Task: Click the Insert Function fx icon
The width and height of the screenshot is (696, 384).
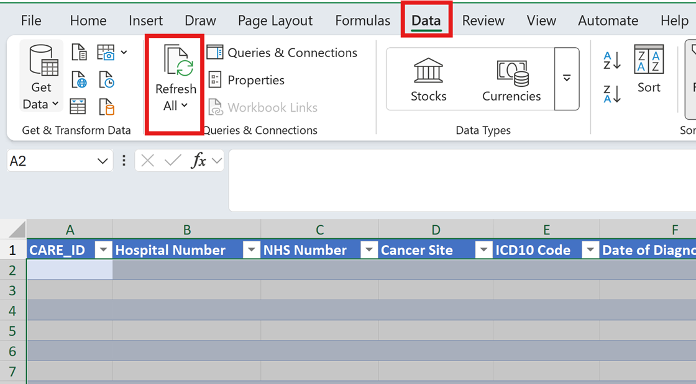Action: 198,160
